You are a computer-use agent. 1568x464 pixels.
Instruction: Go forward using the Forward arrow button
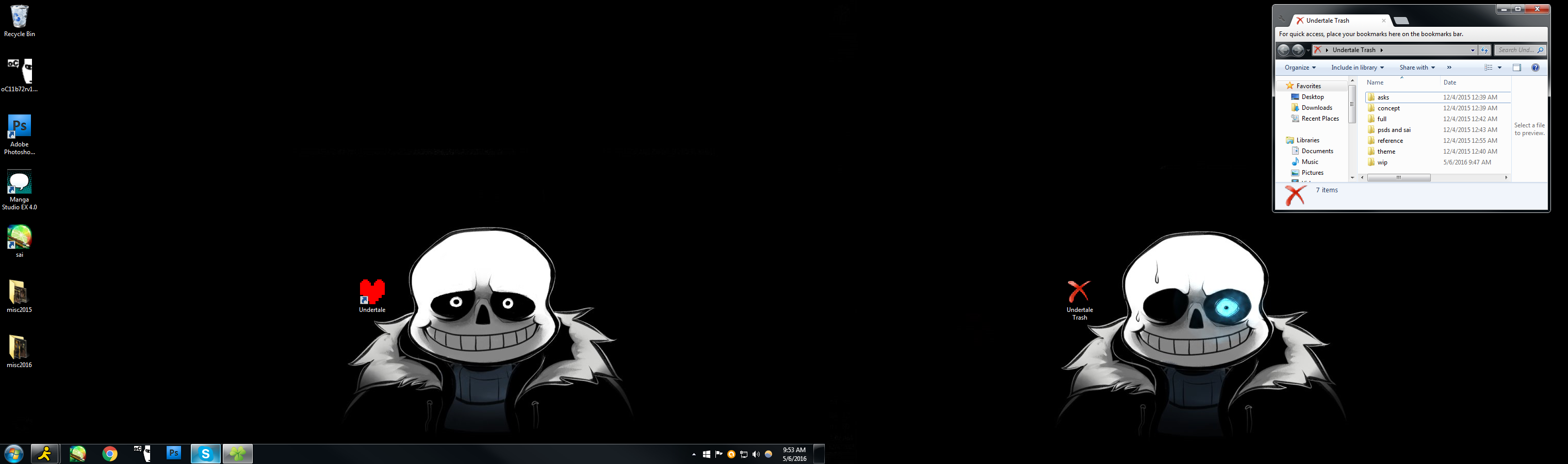click(x=1298, y=50)
